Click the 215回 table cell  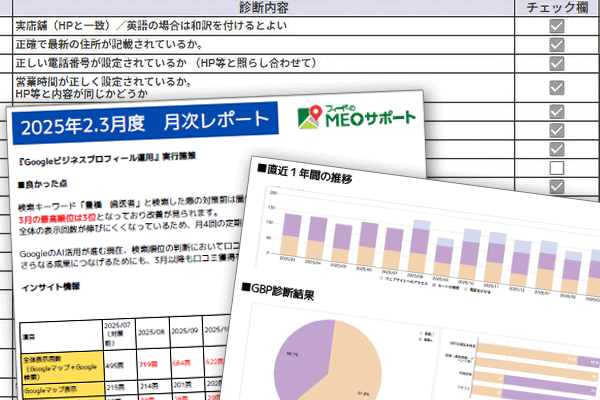(x=120, y=387)
